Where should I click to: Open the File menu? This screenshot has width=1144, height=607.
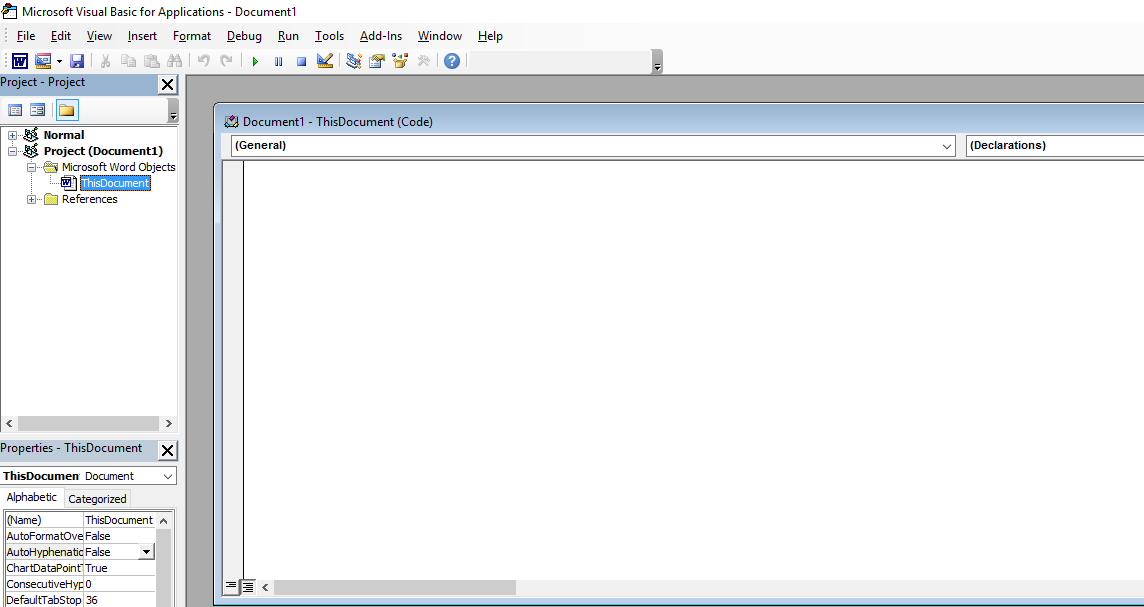pos(26,36)
